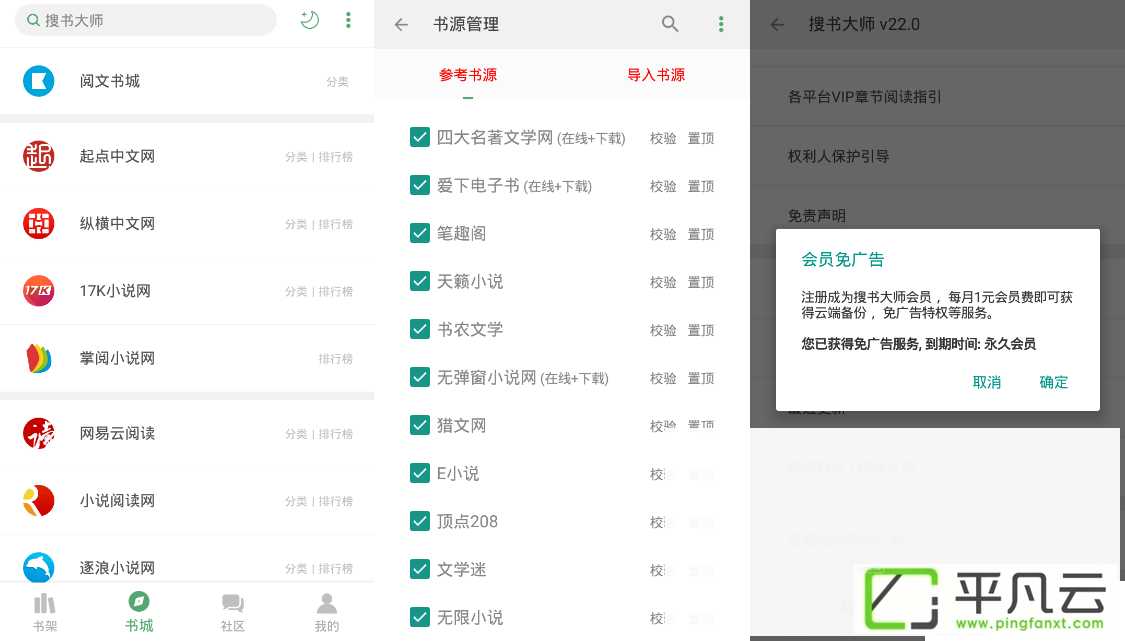Image resolution: width=1125 pixels, height=641 pixels.
Task: Tap the 起点中文网 red logo
Action: point(39,156)
